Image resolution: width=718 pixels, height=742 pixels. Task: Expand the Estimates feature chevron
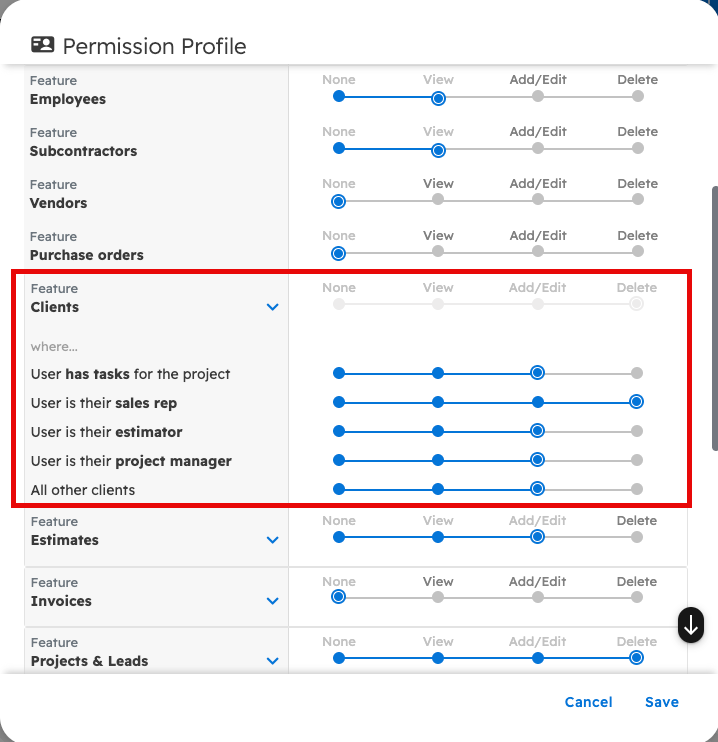coord(273,540)
